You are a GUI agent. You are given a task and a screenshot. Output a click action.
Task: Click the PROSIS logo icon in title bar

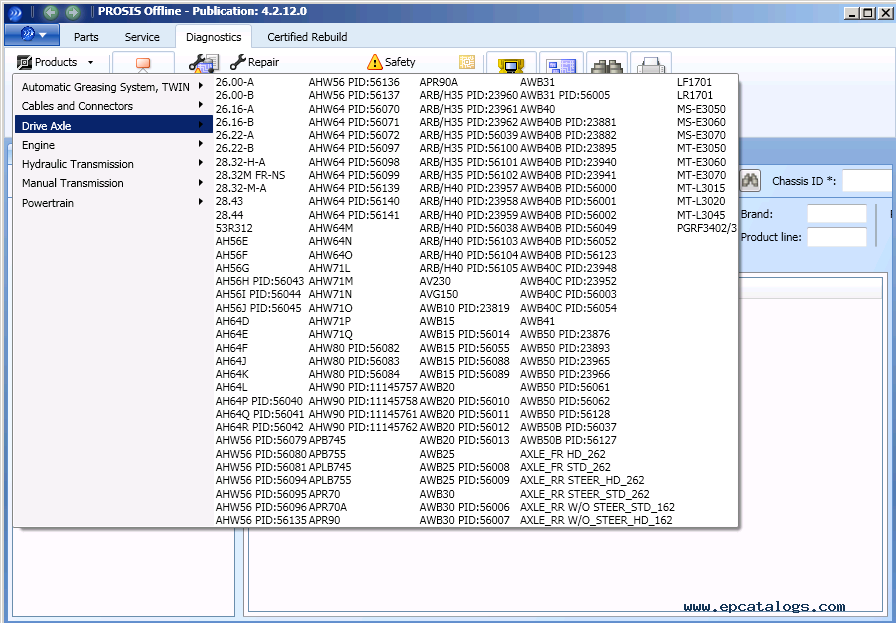[x=14, y=12]
